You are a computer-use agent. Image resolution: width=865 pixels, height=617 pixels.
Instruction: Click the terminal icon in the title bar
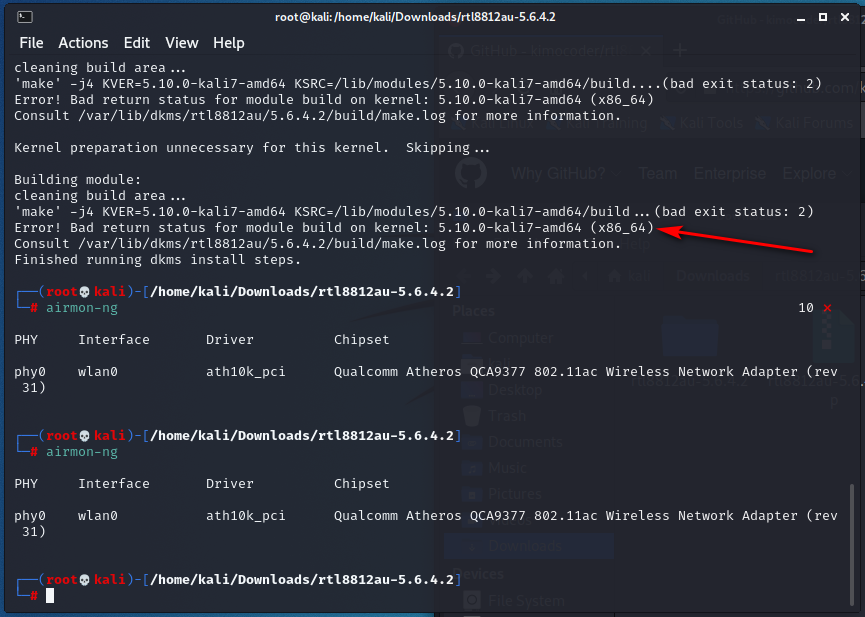point(25,17)
